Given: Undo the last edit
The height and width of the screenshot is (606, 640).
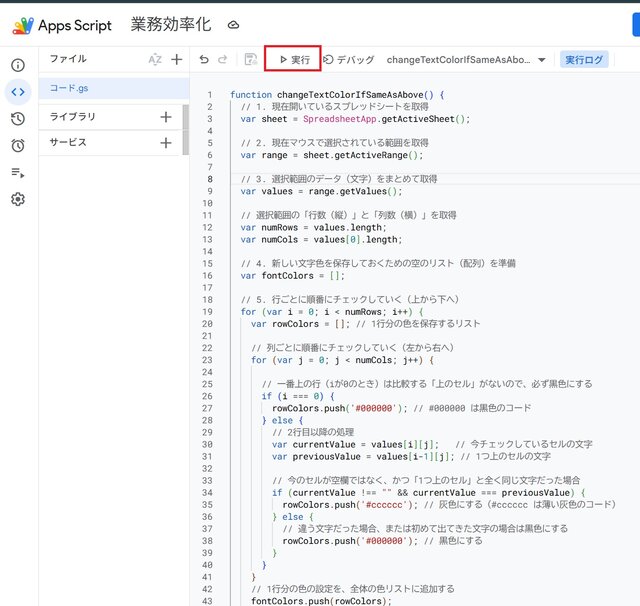Looking at the screenshot, I should pos(204,60).
